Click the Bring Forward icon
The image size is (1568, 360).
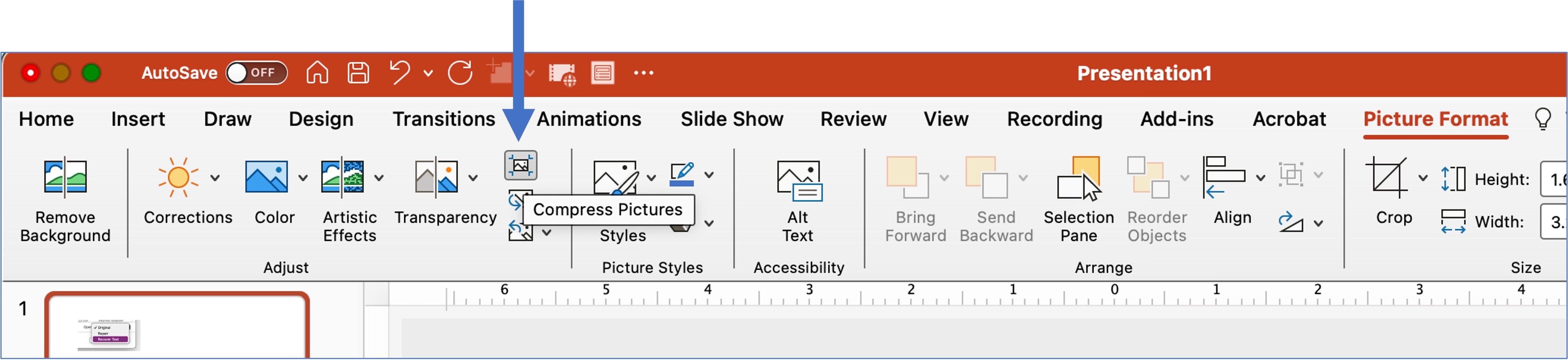908,177
